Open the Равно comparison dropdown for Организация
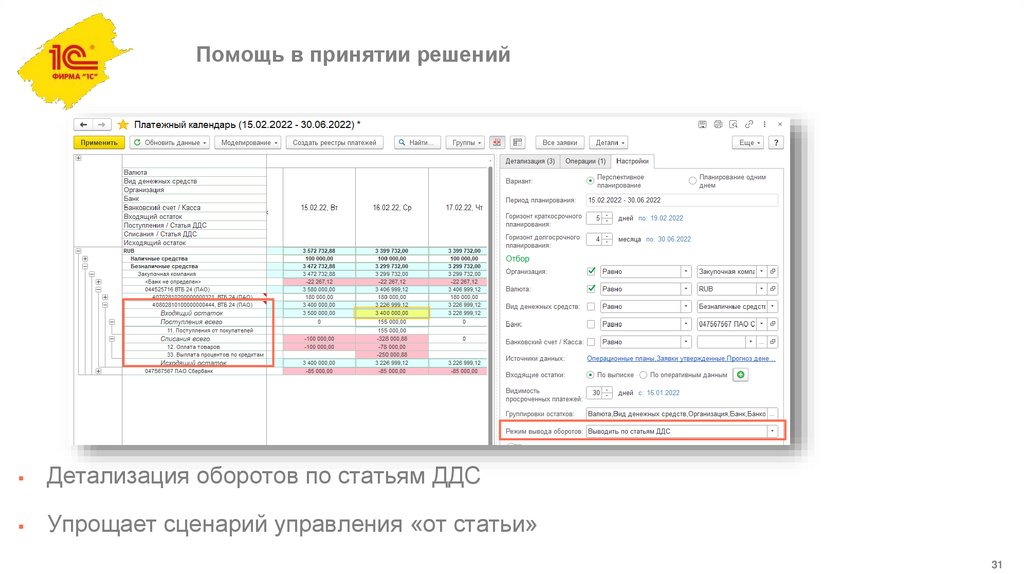This screenshot has width=1024, height=574. coord(686,271)
